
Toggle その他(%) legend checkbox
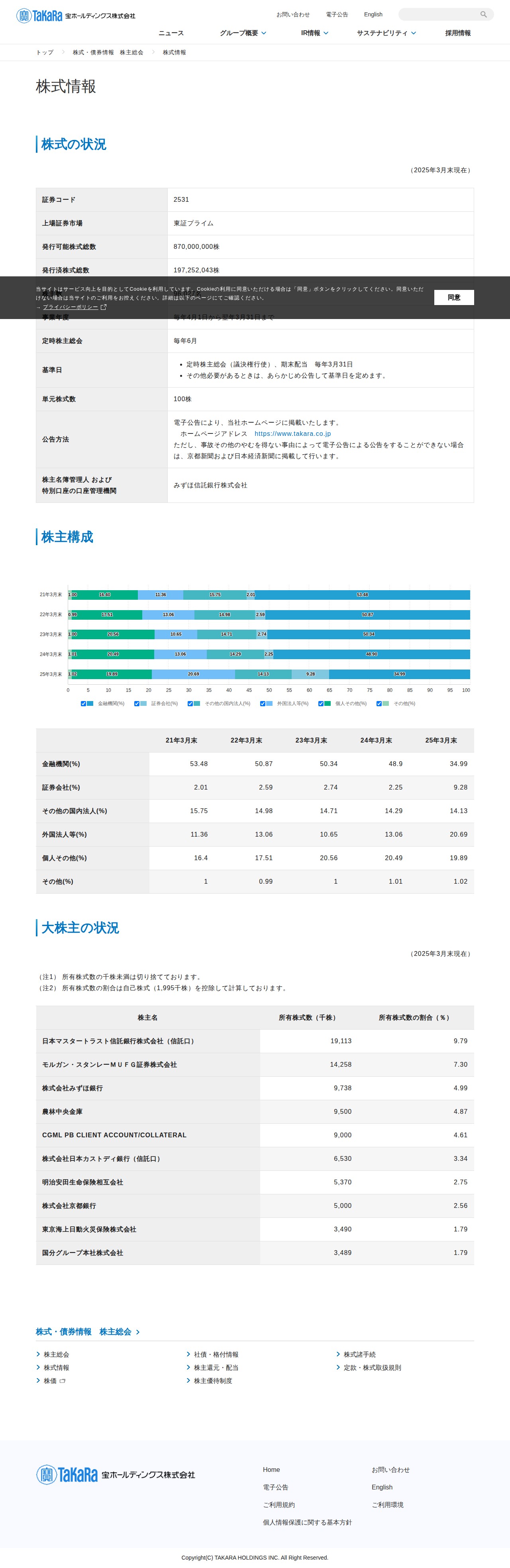coord(379,704)
